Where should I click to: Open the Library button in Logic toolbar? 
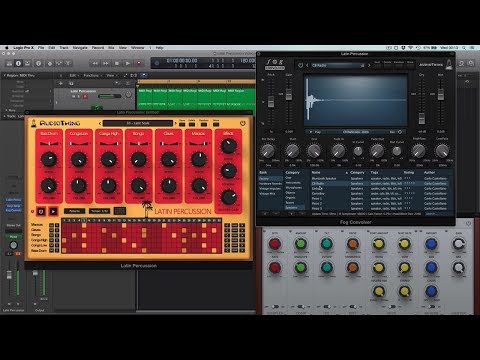pos(9,63)
